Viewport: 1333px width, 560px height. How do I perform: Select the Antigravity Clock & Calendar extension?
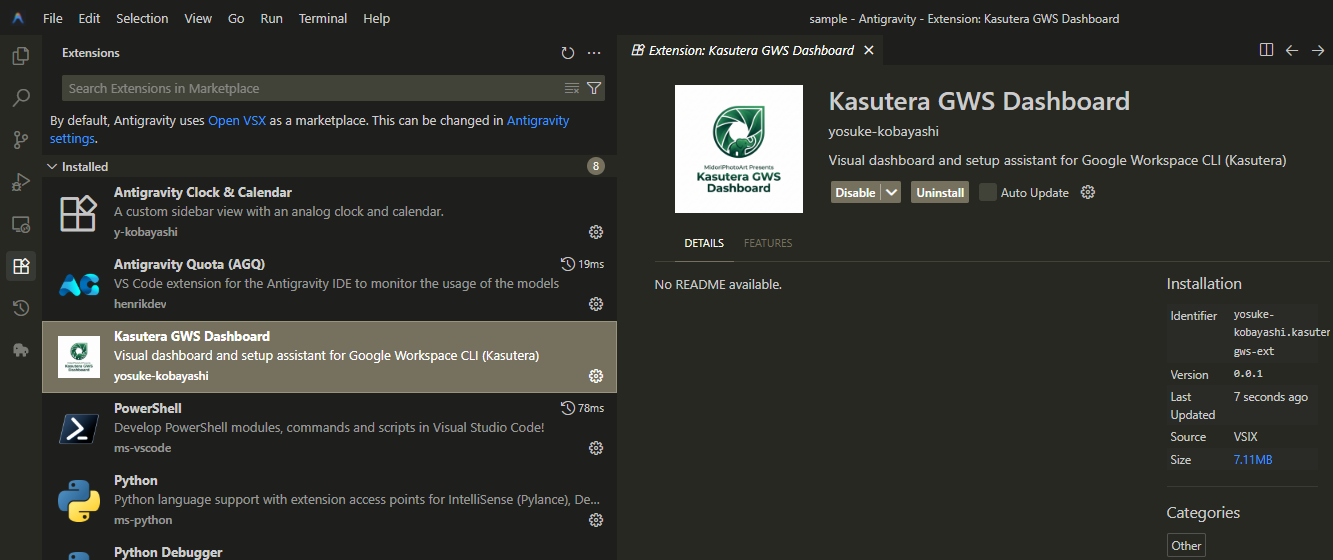[330, 213]
